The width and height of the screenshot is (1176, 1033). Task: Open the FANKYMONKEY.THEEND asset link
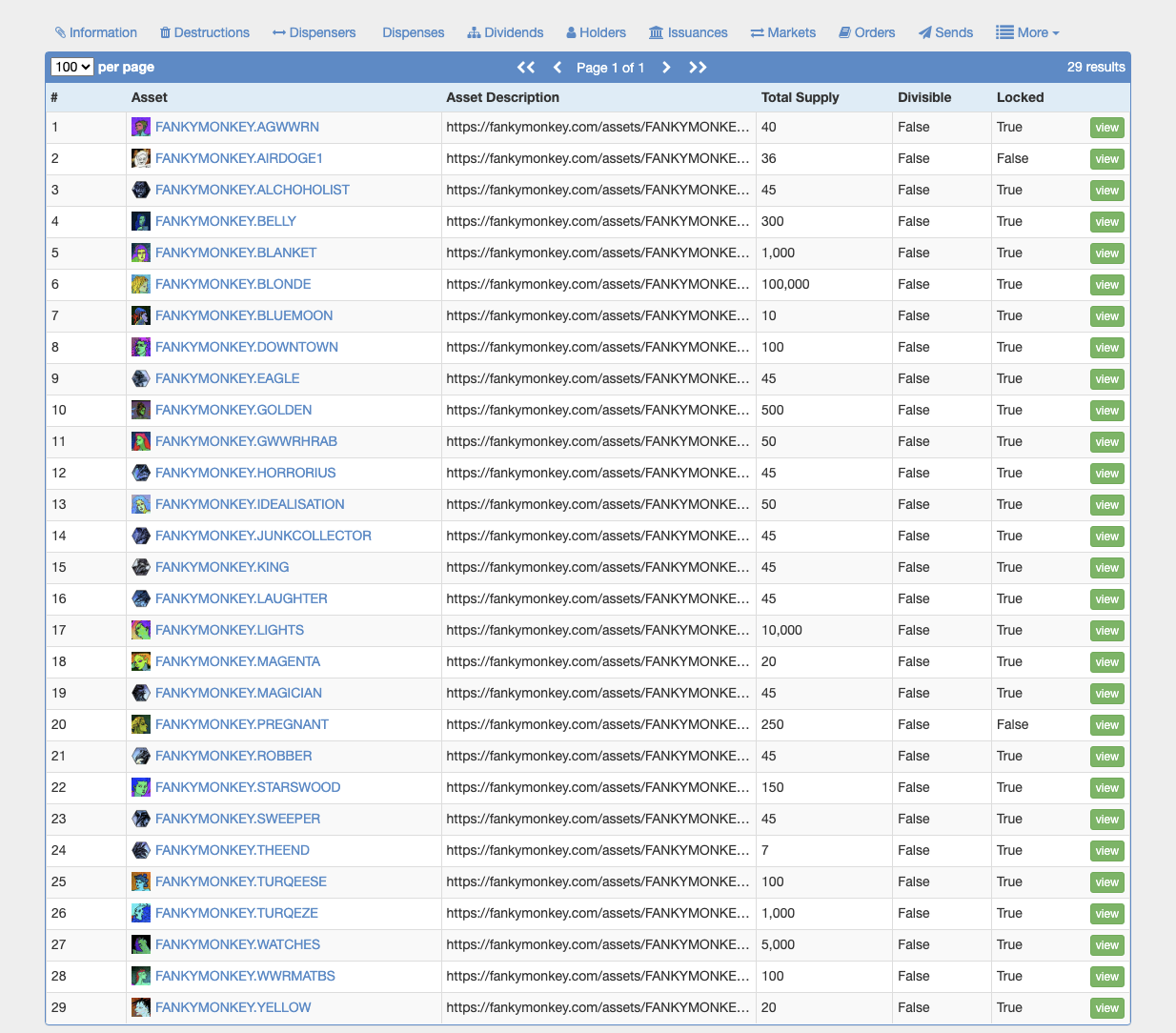pos(233,850)
